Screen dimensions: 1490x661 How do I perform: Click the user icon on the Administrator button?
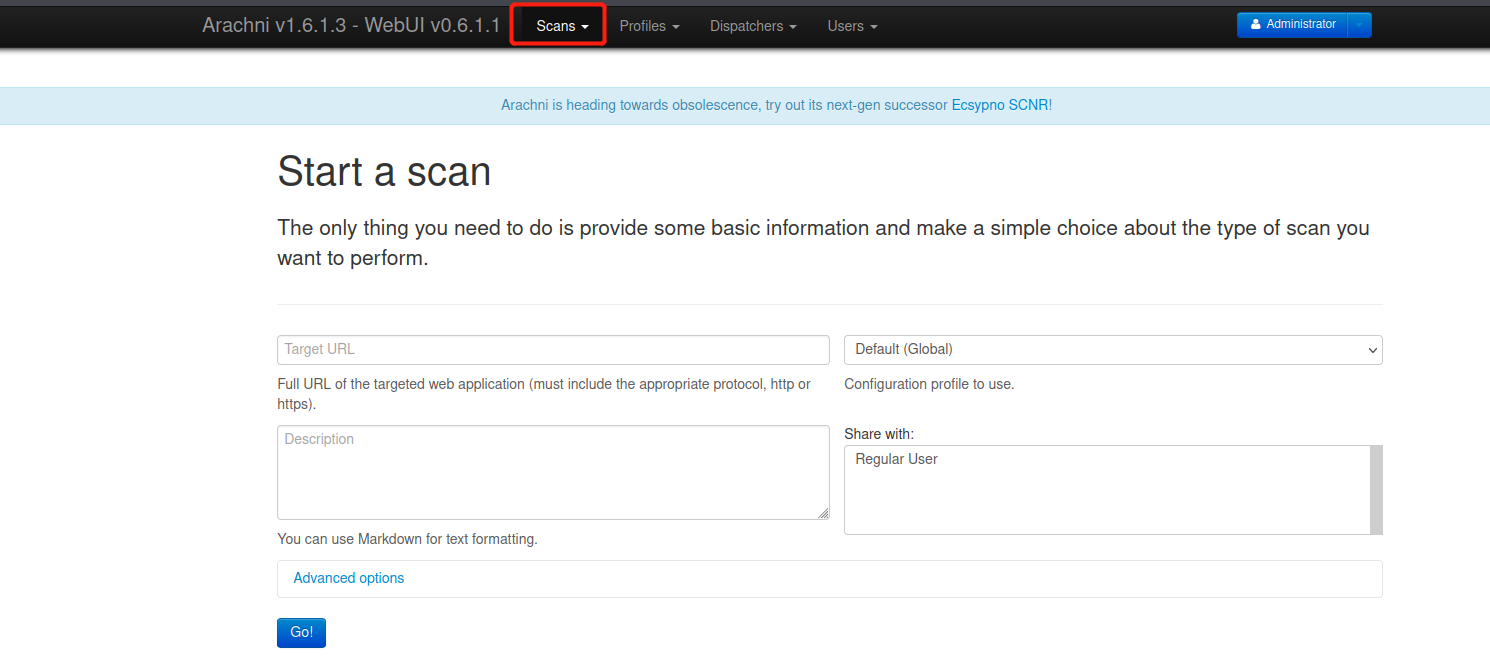click(x=1256, y=25)
